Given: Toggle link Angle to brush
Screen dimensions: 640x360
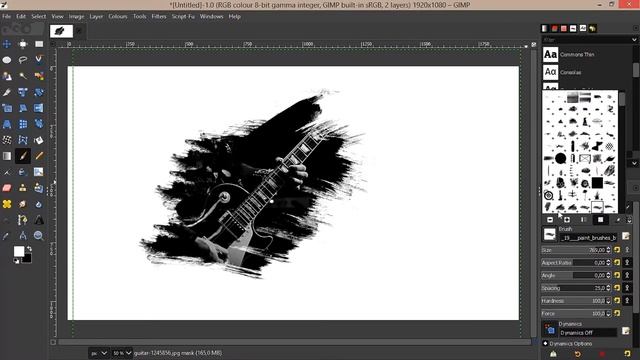Looking at the screenshot, I should (x=627, y=275).
